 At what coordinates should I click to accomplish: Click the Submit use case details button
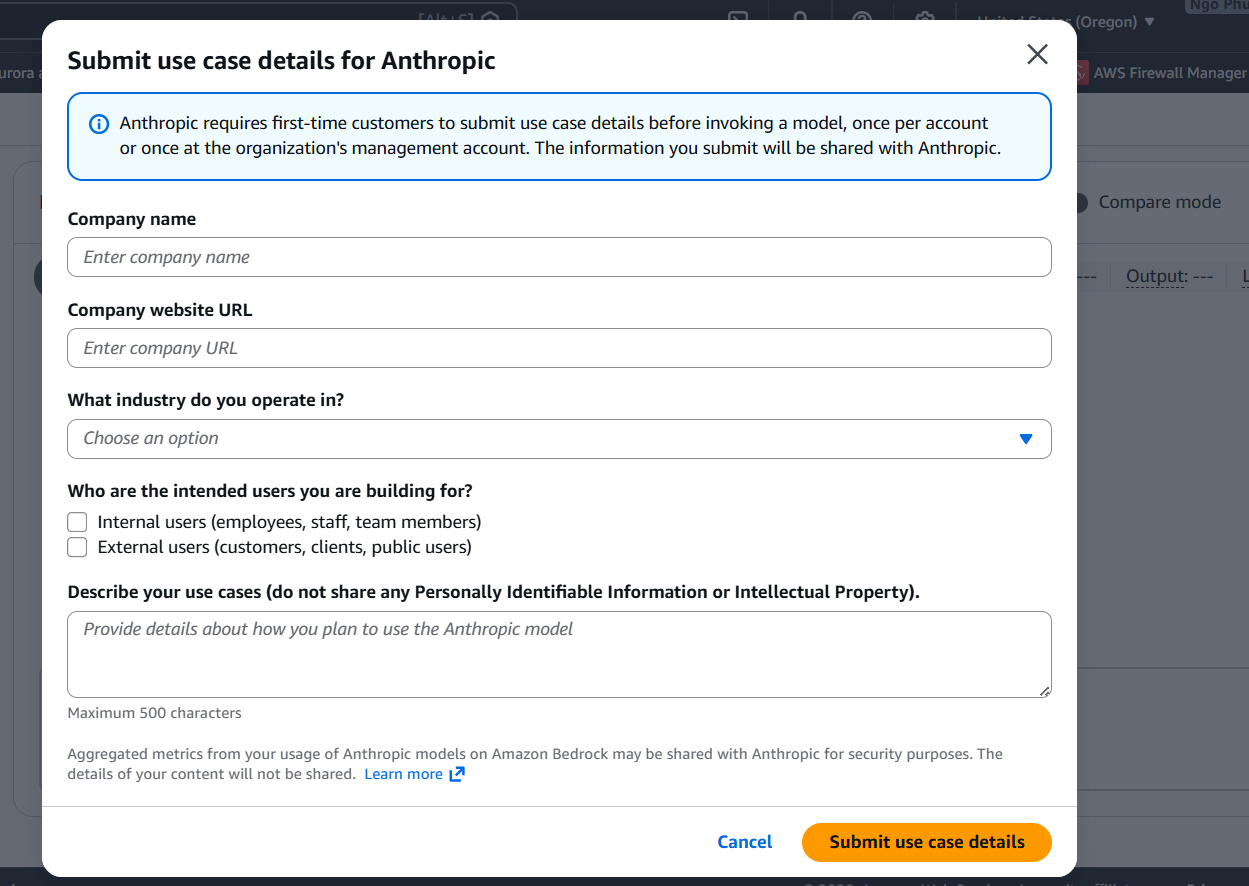tap(926, 842)
